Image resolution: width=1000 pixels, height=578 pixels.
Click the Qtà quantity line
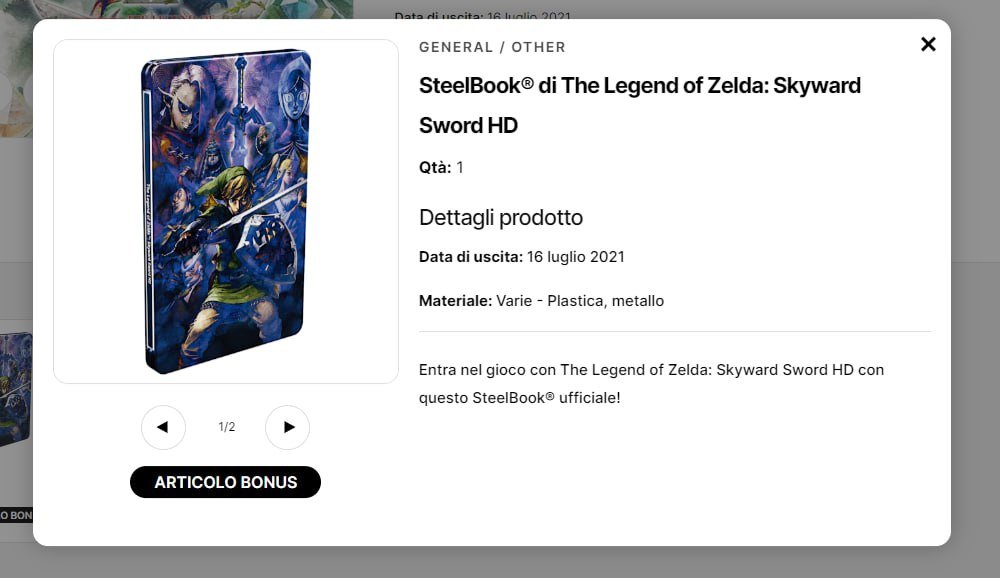[441, 167]
